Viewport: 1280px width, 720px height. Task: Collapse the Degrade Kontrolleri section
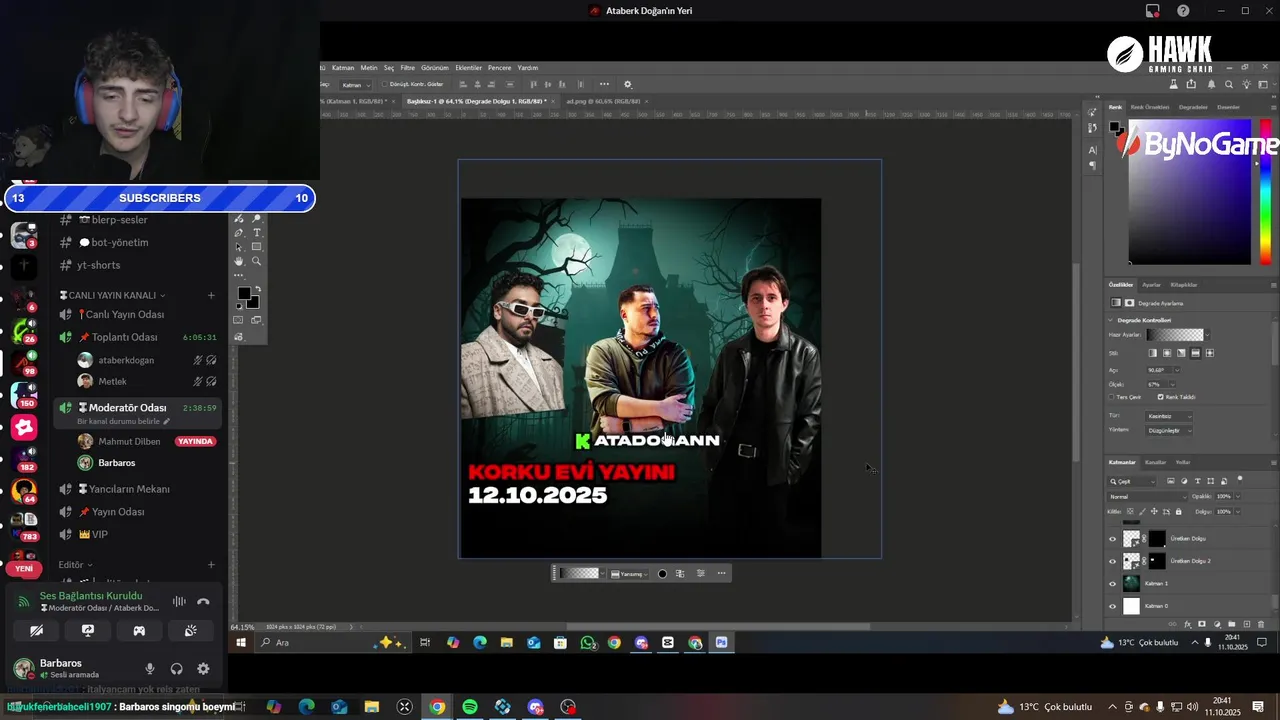pyautogui.click(x=1110, y=320)
